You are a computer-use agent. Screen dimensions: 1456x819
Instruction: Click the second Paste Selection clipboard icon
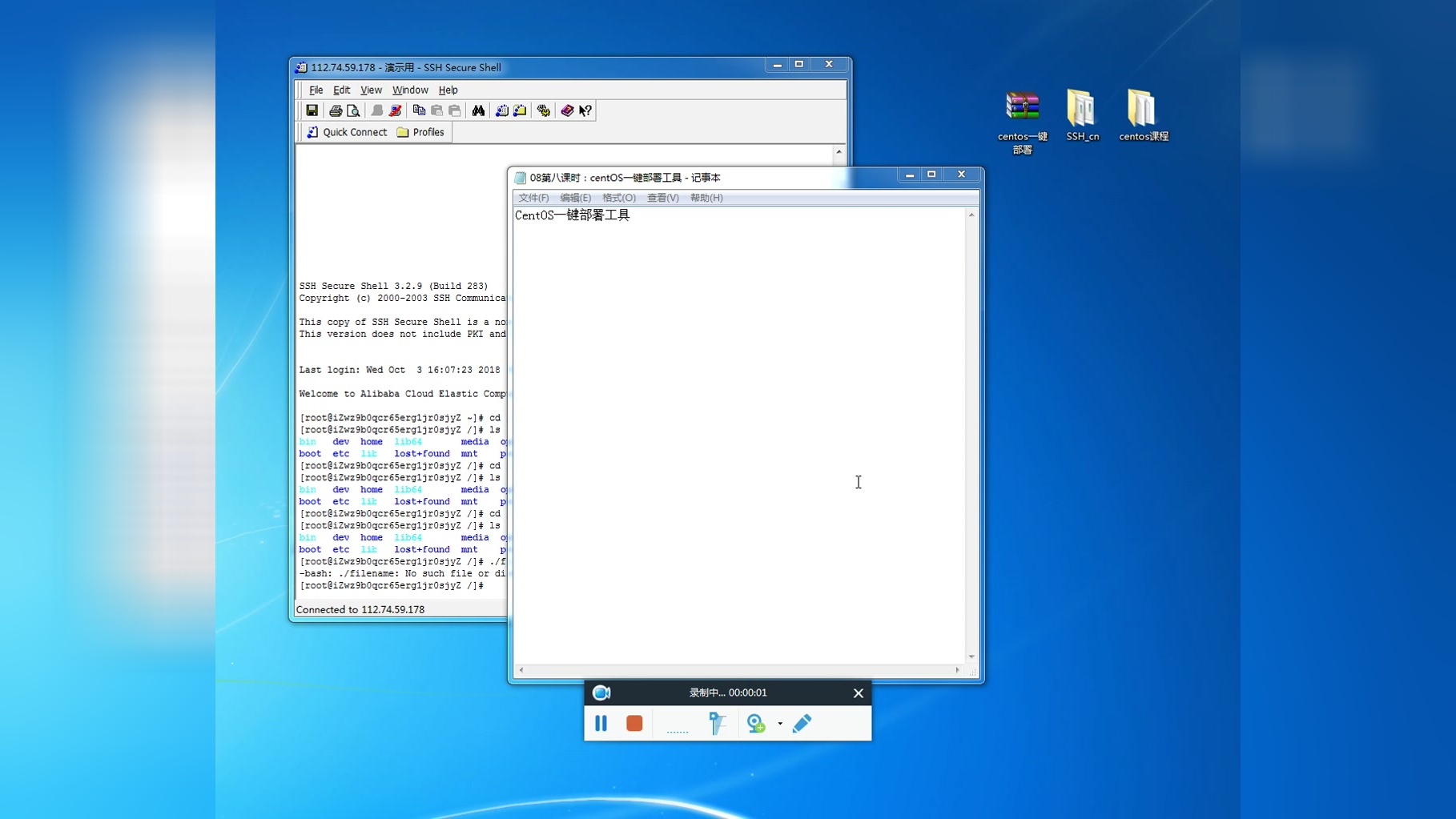tap(454, 110)
